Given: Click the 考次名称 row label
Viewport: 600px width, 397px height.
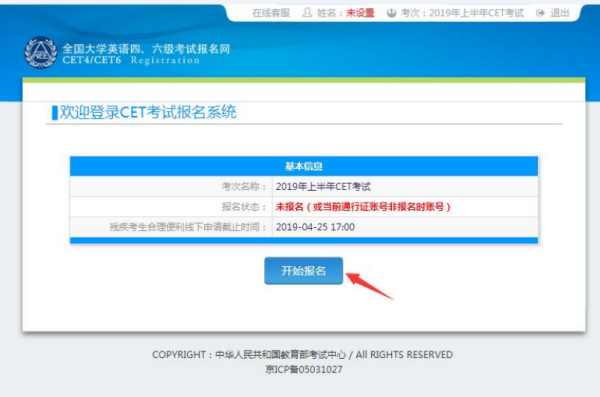Looking at the screenshot, I should tap(244, 186).
